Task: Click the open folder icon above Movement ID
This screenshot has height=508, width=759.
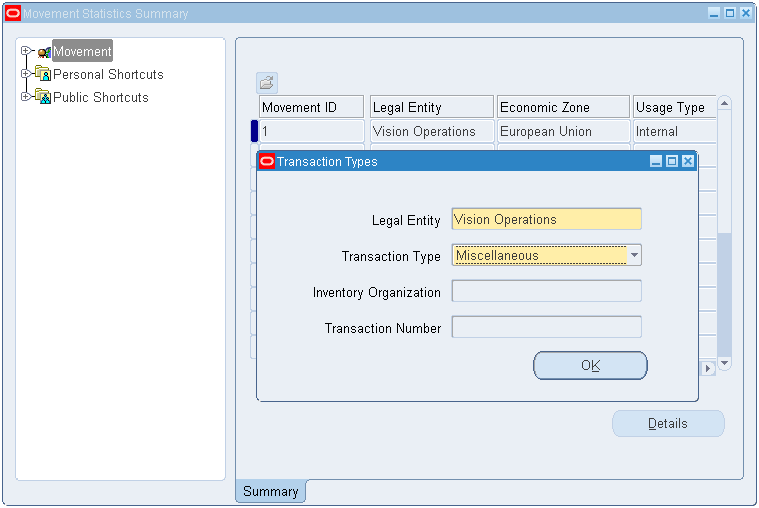Action: [267, 83]
